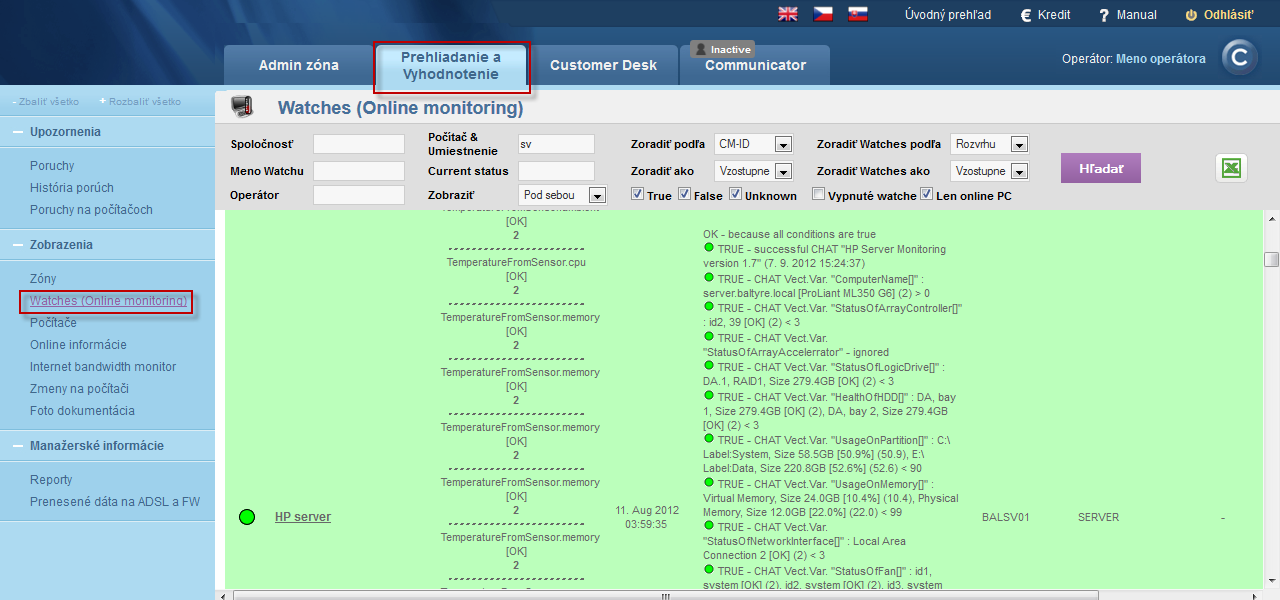Open História porúch in the sidebar
The width and height of the screenshot is (1280, 600).
pos(72,188)
